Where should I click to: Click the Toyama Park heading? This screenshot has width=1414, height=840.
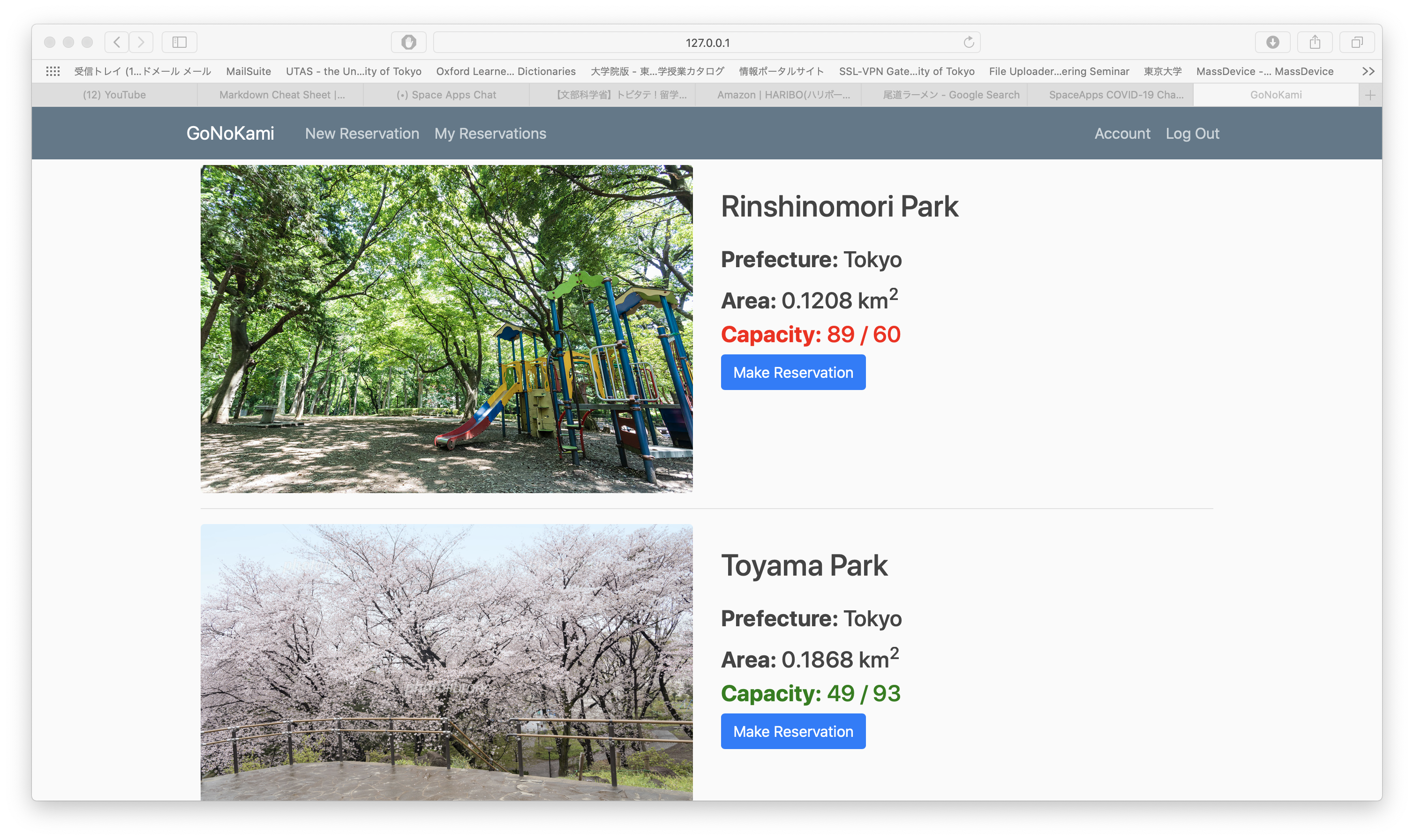pyautogui.click(x=805, y=566)
